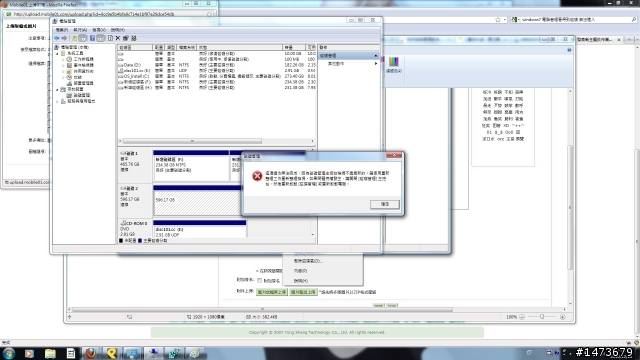
Task: Click the Refresh toolbar icon before the X
Action: 110,38
